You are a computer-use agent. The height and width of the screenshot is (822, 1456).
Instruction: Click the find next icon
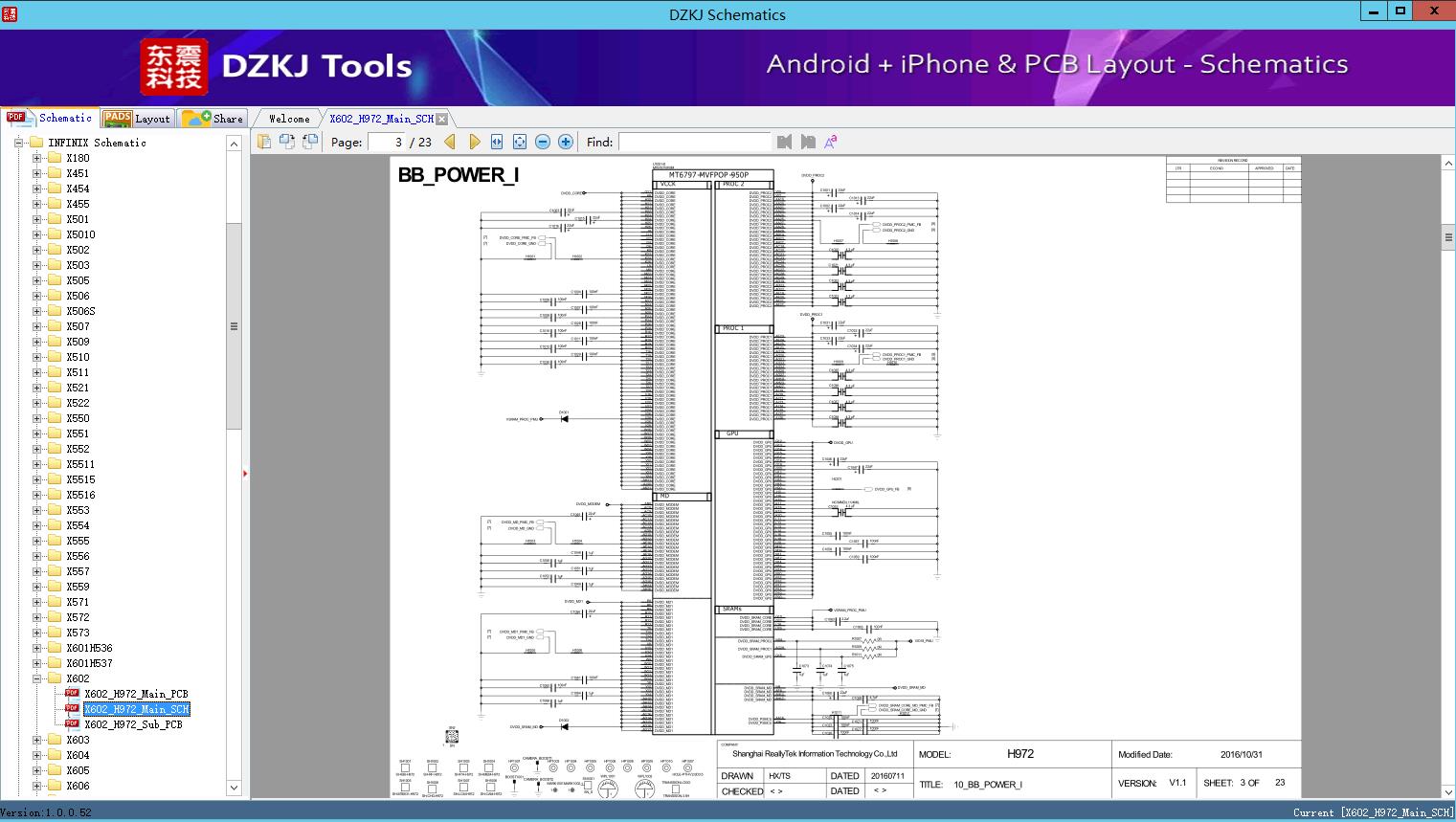(x=808, y=142)
